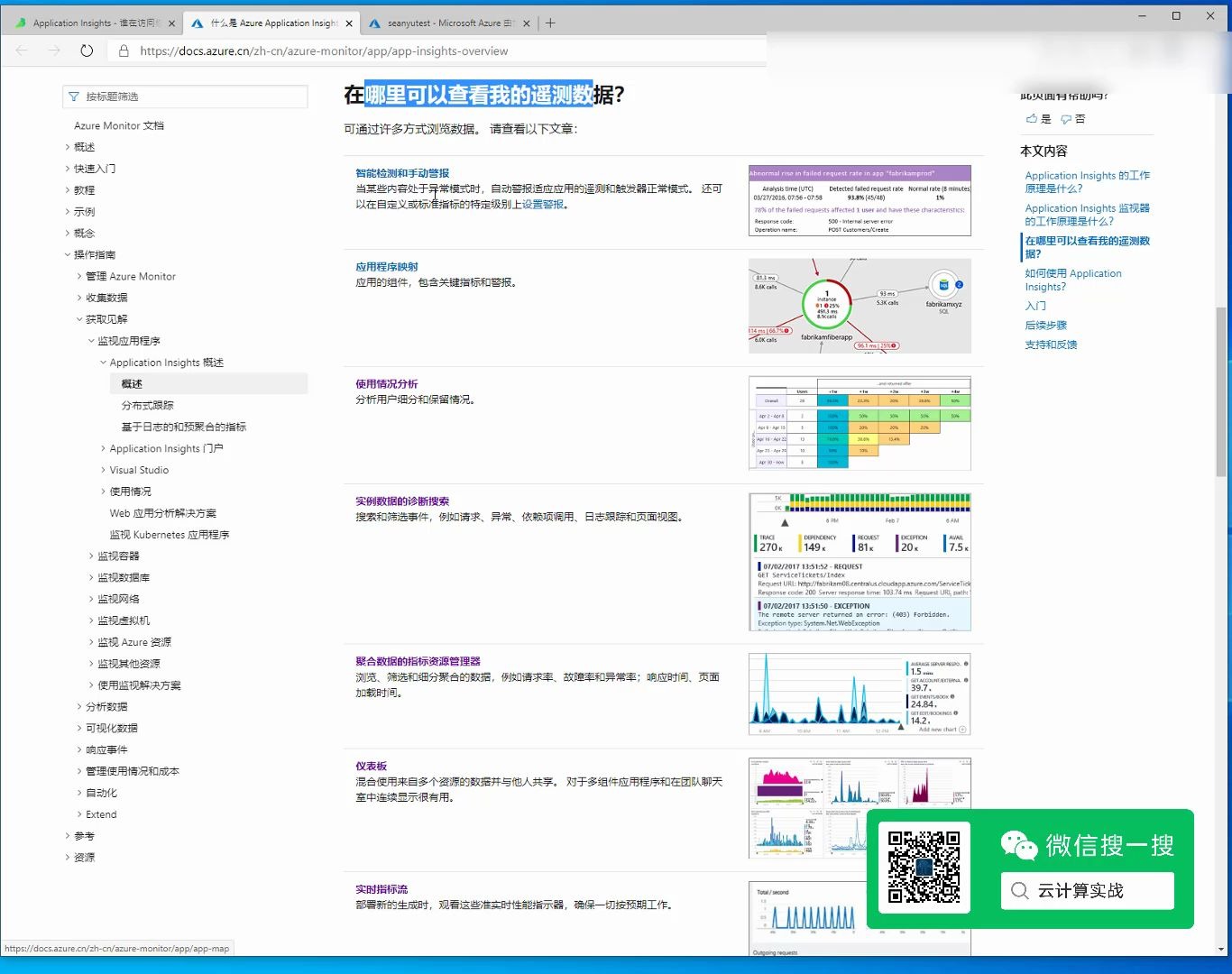Close the first Application Insights tab

click(172, 23)
